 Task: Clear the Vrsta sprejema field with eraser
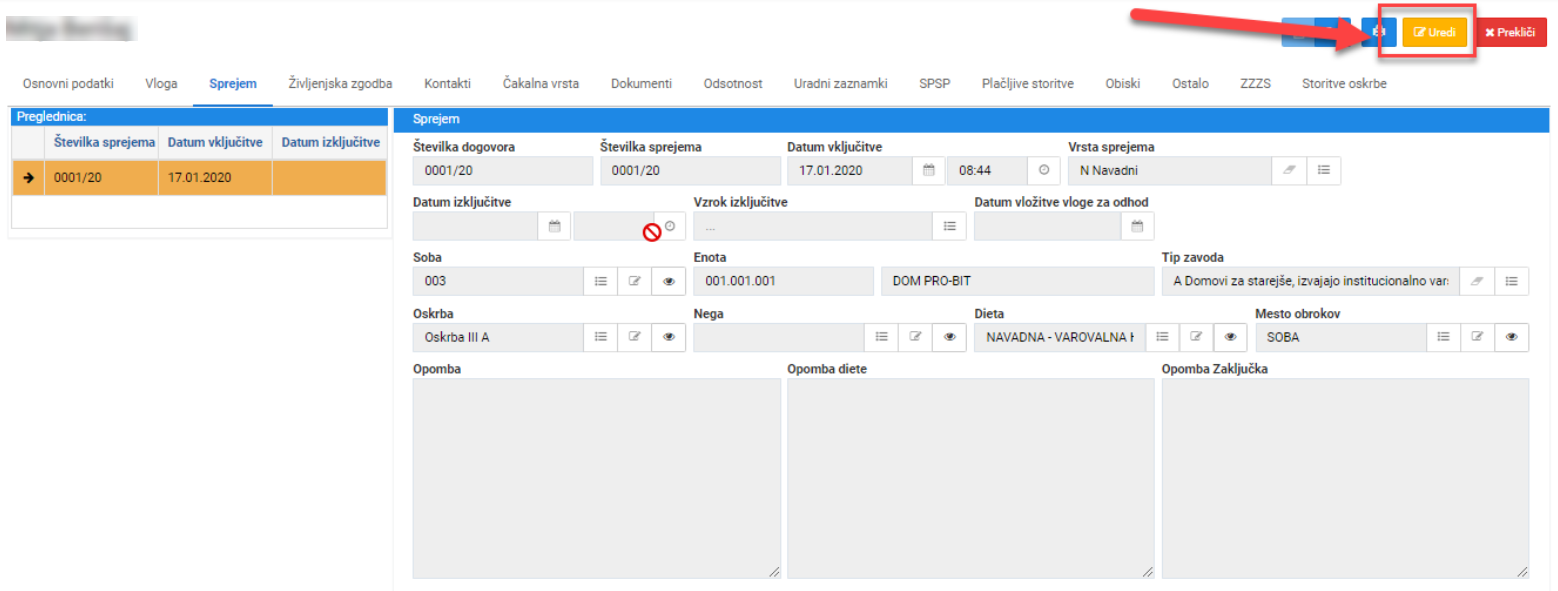1288,170
